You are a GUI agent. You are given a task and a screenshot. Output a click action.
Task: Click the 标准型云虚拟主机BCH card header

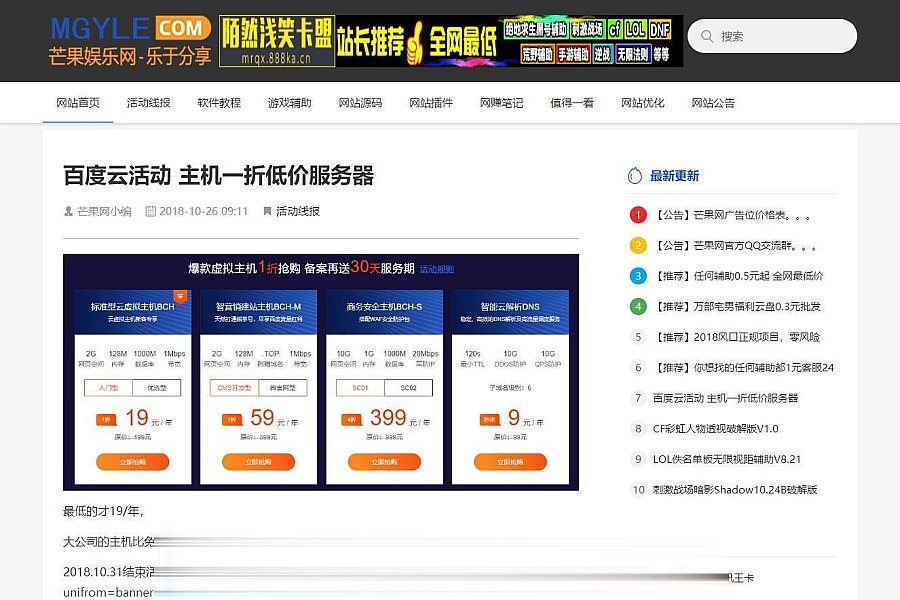click(x=133, y=312)
